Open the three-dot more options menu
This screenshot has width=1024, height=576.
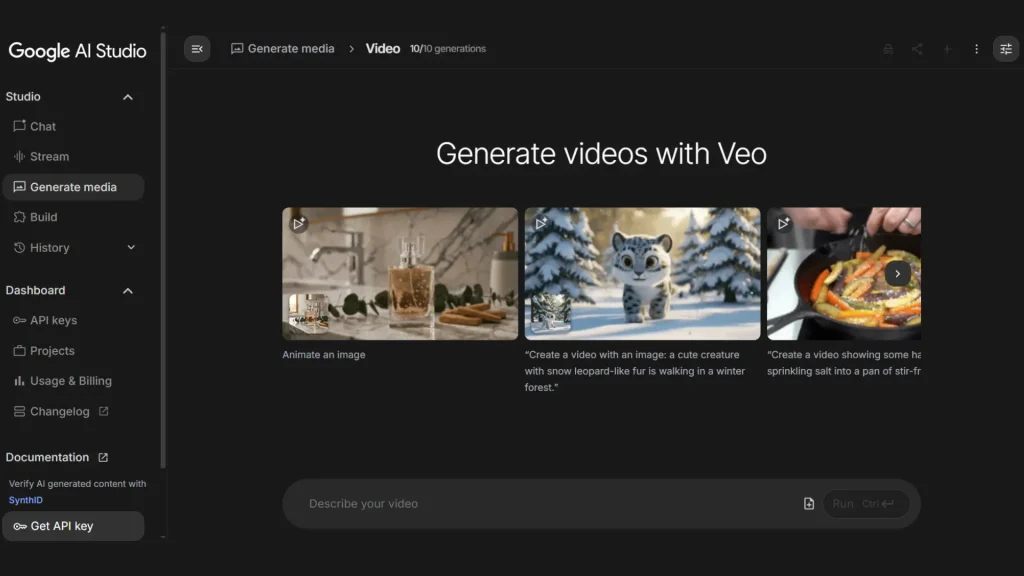[976, 49]
